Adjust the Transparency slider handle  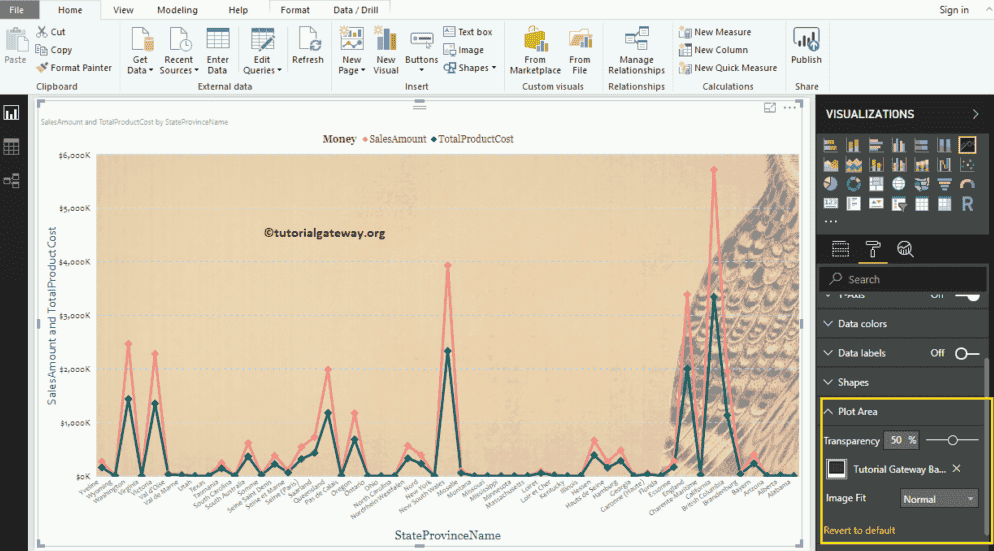tap(952, 440)
